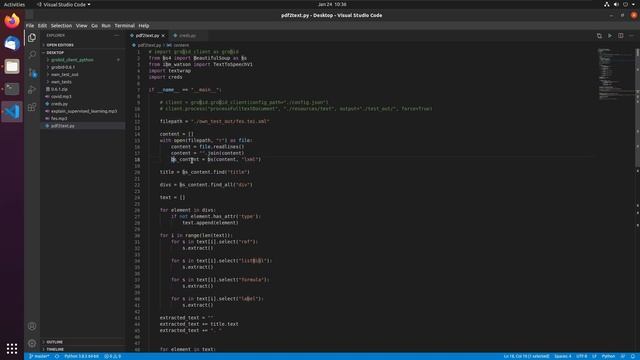
Task: Open fes.mp3 in the explorer
Action: (59, 119)
